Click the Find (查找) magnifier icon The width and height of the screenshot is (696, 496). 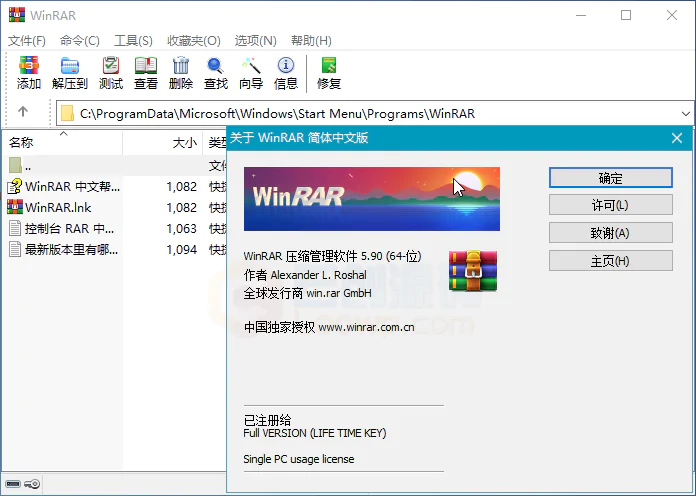click(x=216, y=66)
